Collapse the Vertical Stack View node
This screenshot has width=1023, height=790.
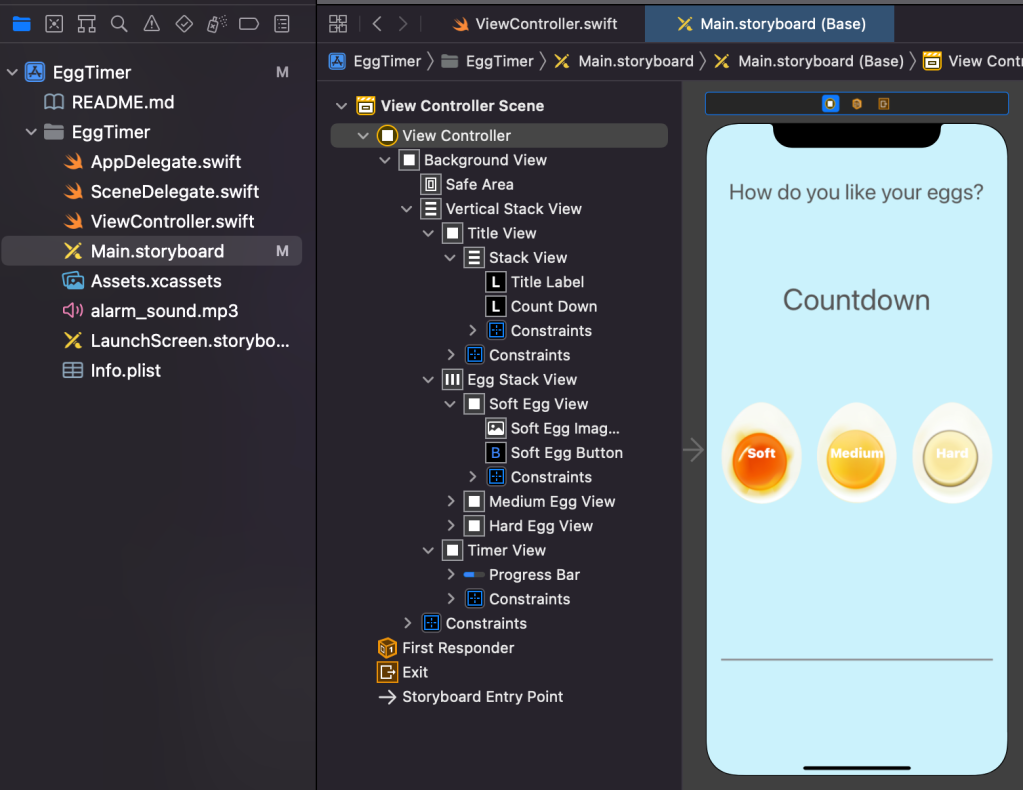pos(407,209)
